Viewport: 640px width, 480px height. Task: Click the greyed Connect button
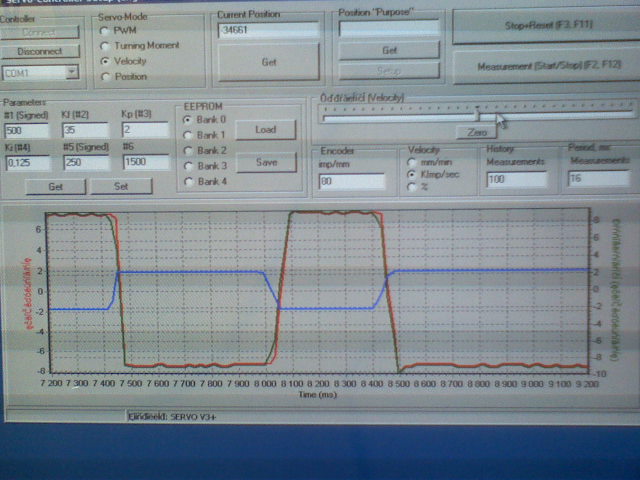click(40, 32)
